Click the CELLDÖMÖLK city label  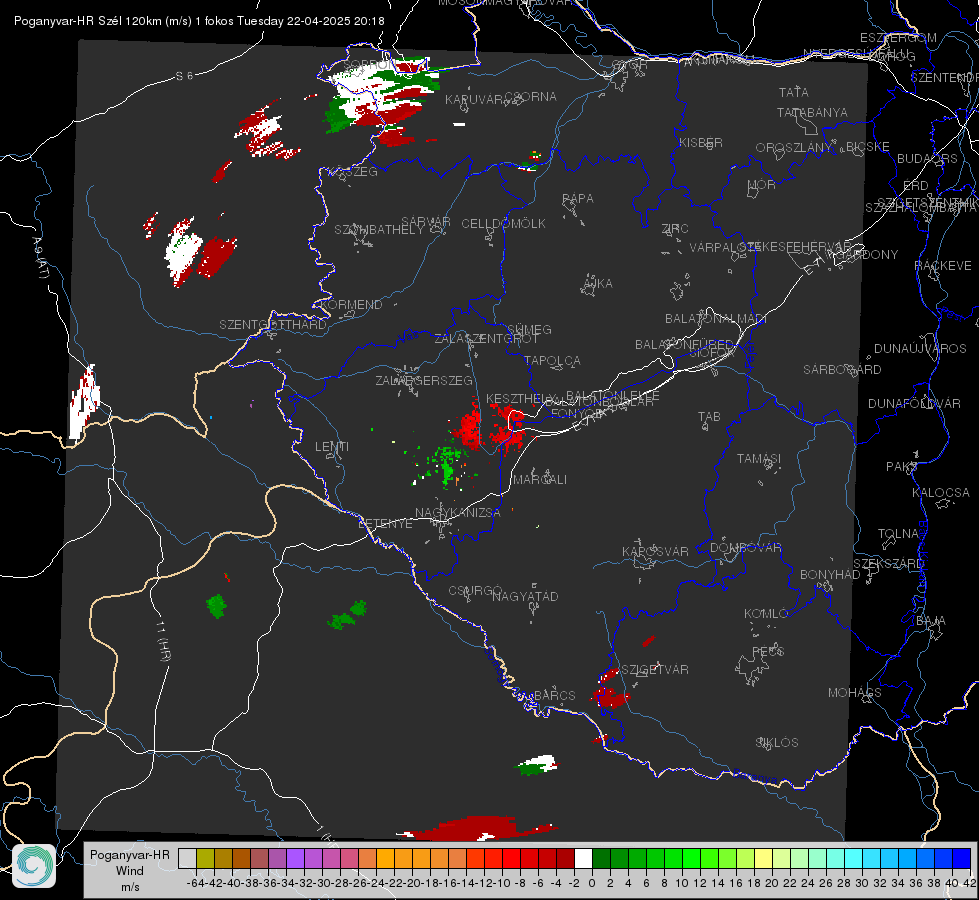pyautogui.click(x=504, y=224)
